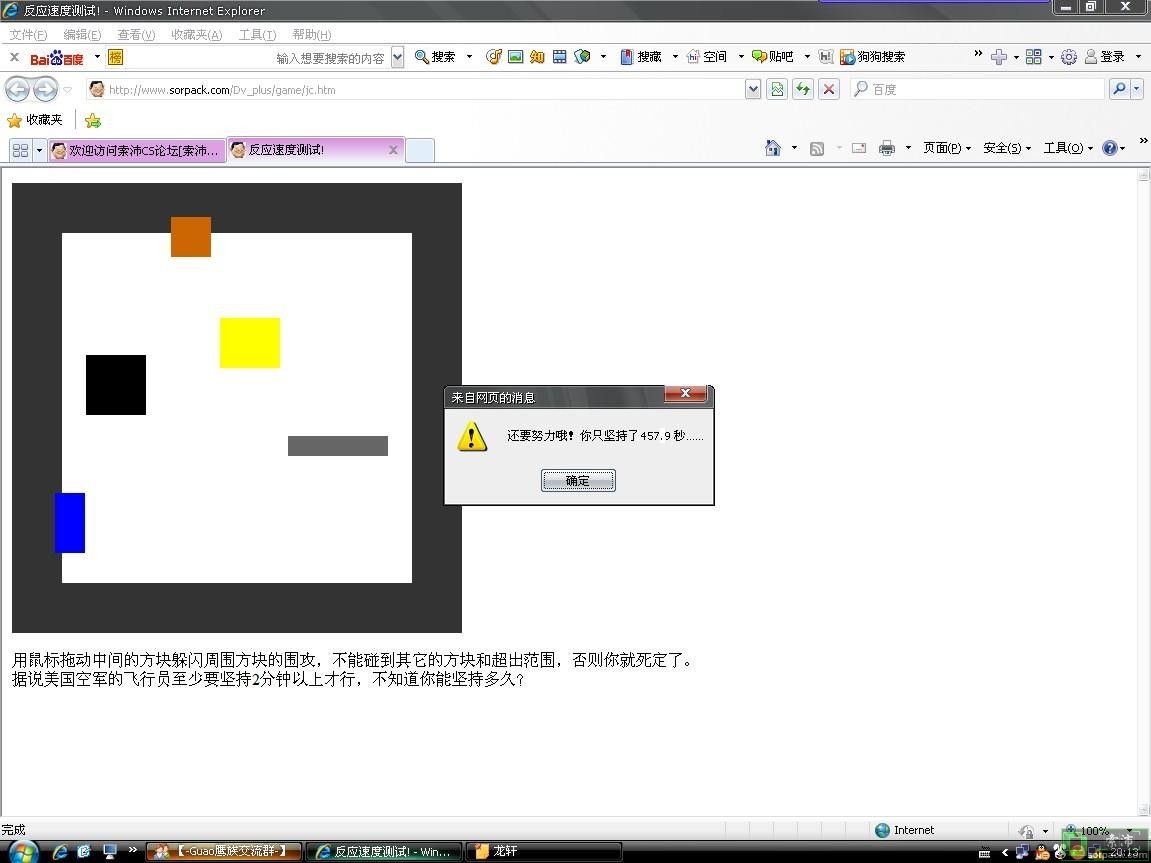The image size is (1151, 863).
Task: Click the add to favorites bar icon
Action: coord(93,121)
